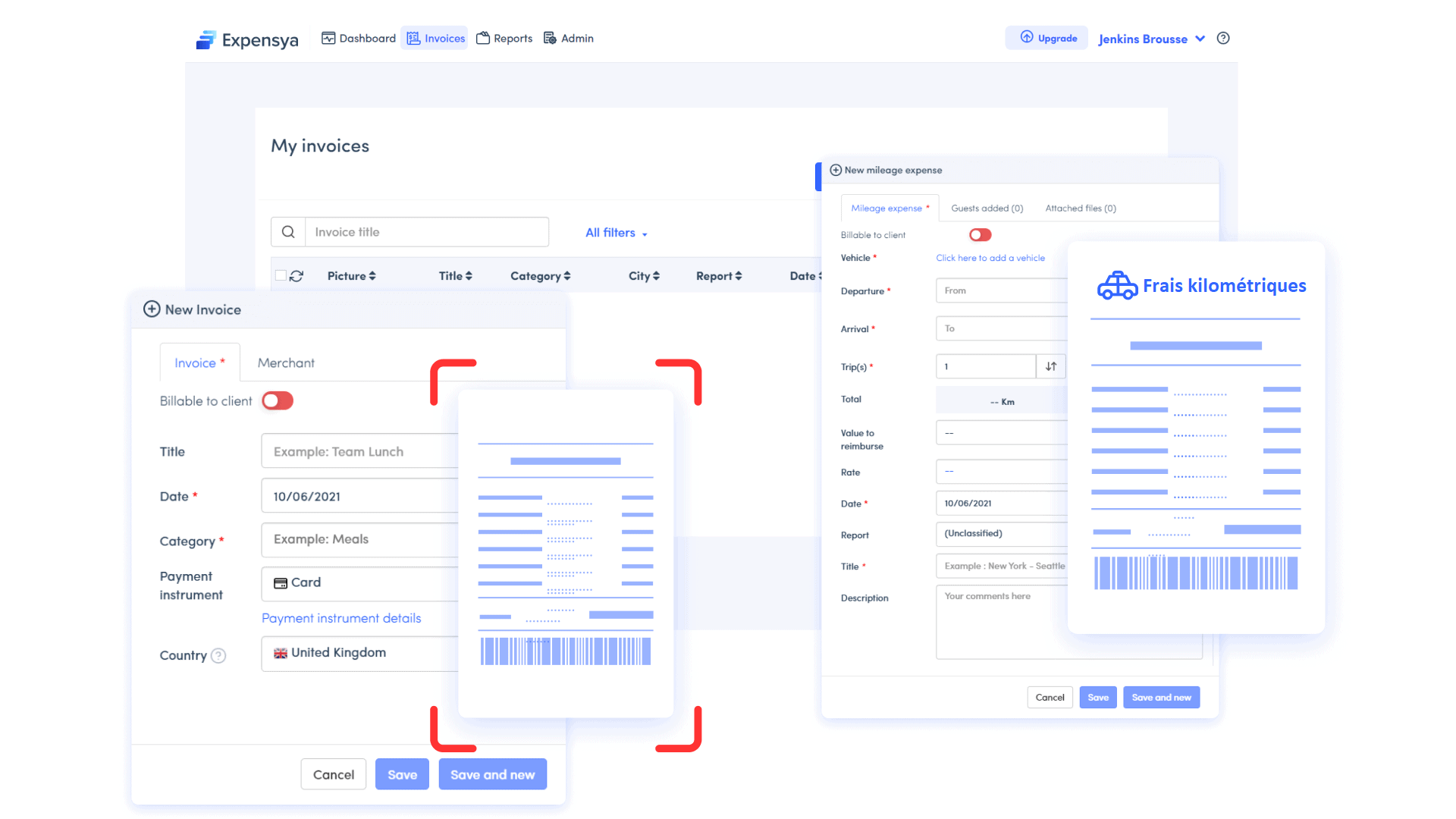Image resolution: width=1456 pixels, height=819 pixels.
Task: Click the Admin gear-document icon
Action: point(550,38)
